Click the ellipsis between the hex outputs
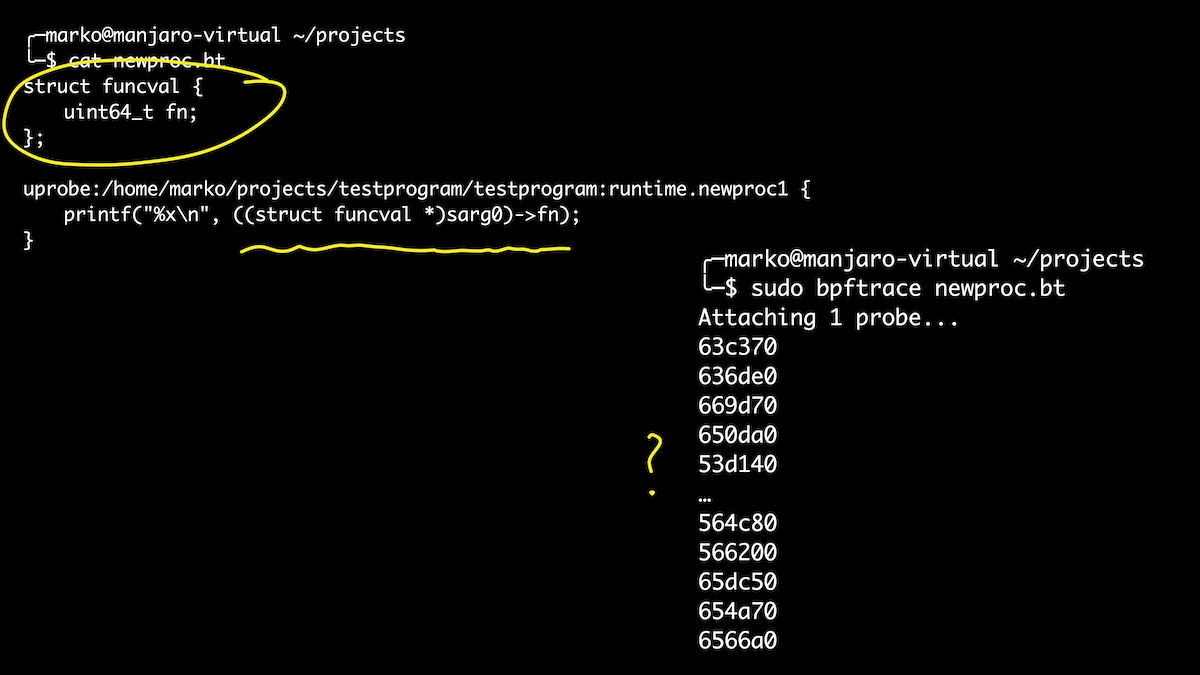 [x=705, y=496]
